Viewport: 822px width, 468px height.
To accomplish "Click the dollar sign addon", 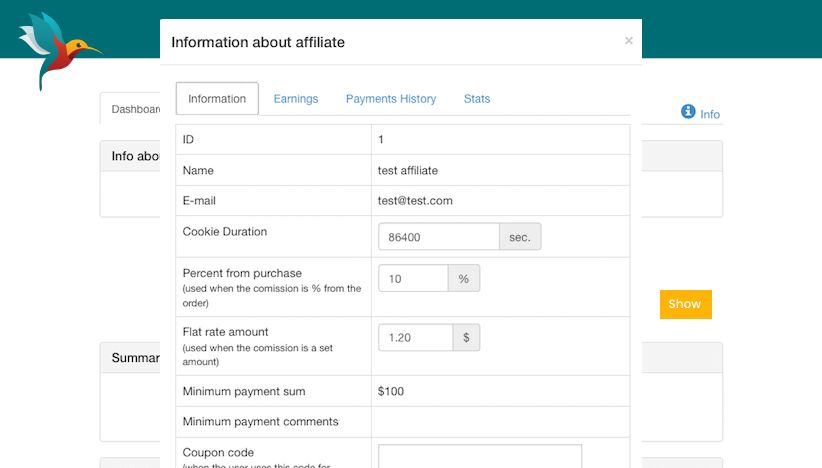I will pyautogui.click(x=466, y=338).
